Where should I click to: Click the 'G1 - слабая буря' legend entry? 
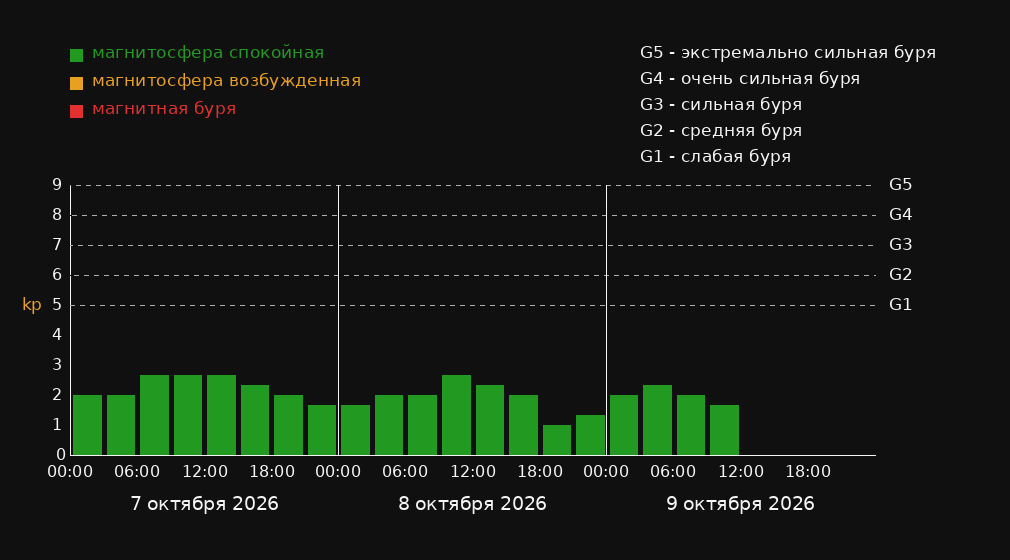(716, 157)
